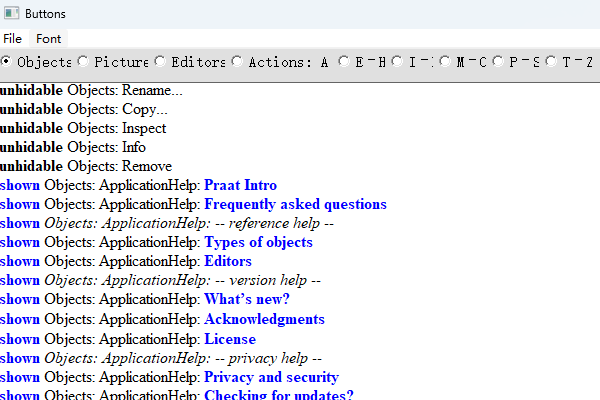The width and height of the screenshot is (600, 400).
Task: Open the License link
Action: tap(230, 339)
